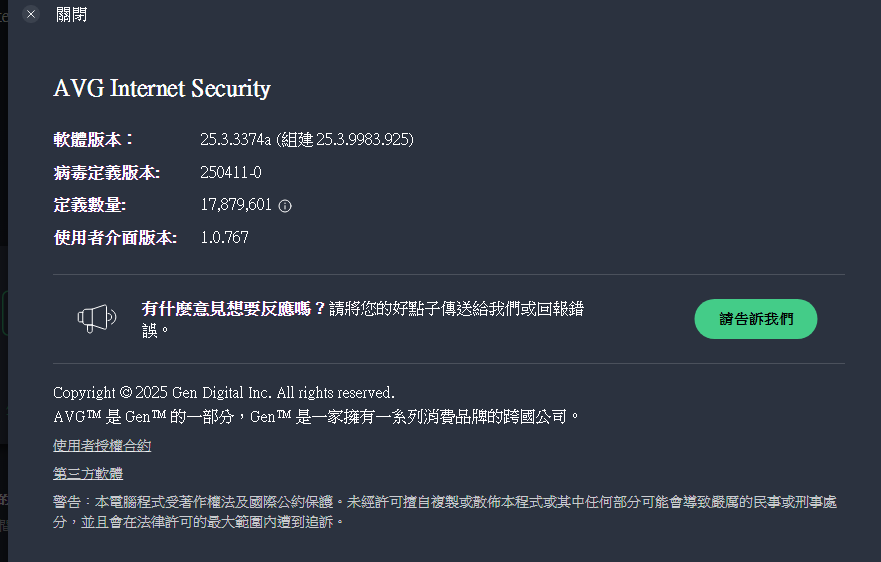Image resolution: width=881 pixels, height=562 pixels.
Task: Click the Copyright 2025 Gen Digital line
Action: 224,392
